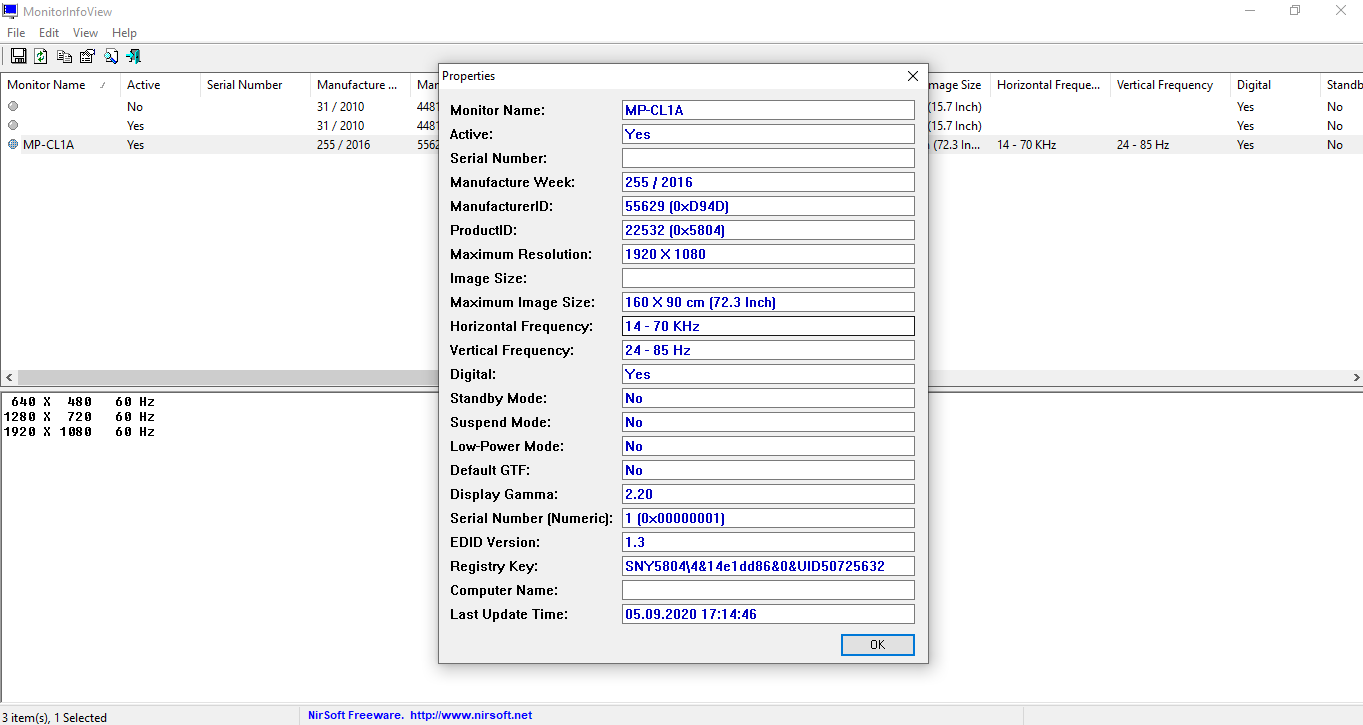Sort by the Vertical Frequency column header
The image size is (1363, 725).
pyautogui.click(x=1170, y=85)
